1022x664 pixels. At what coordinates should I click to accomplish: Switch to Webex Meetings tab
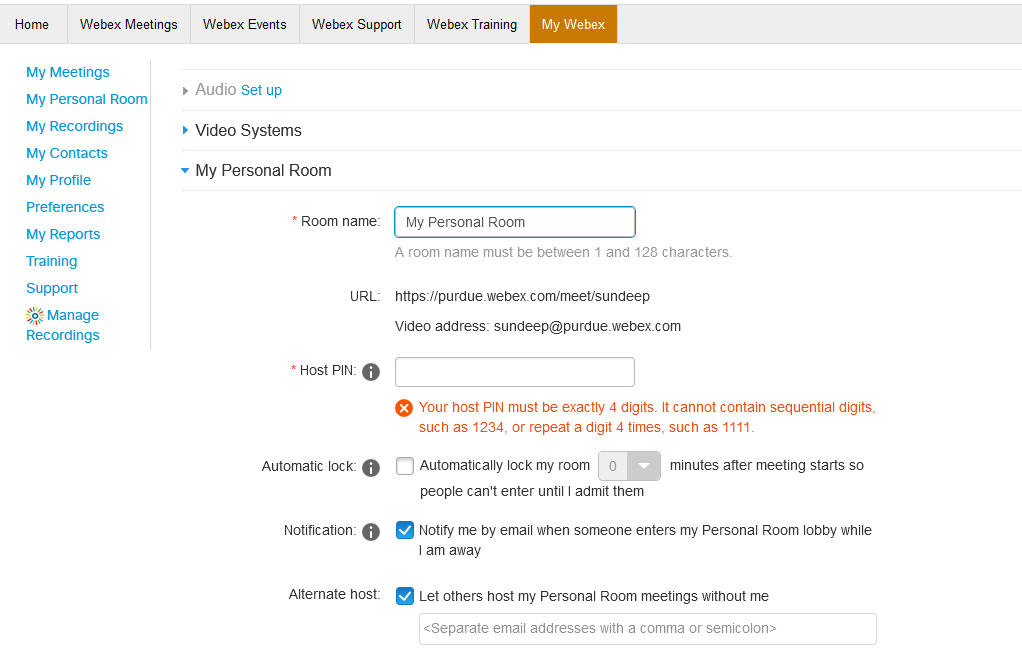(x=128, y=24)
